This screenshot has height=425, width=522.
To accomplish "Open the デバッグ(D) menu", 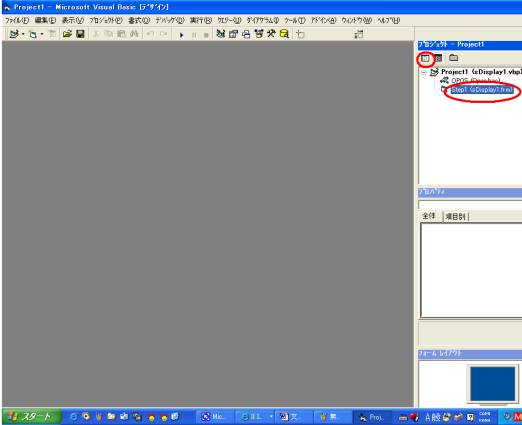I will 170,21.
